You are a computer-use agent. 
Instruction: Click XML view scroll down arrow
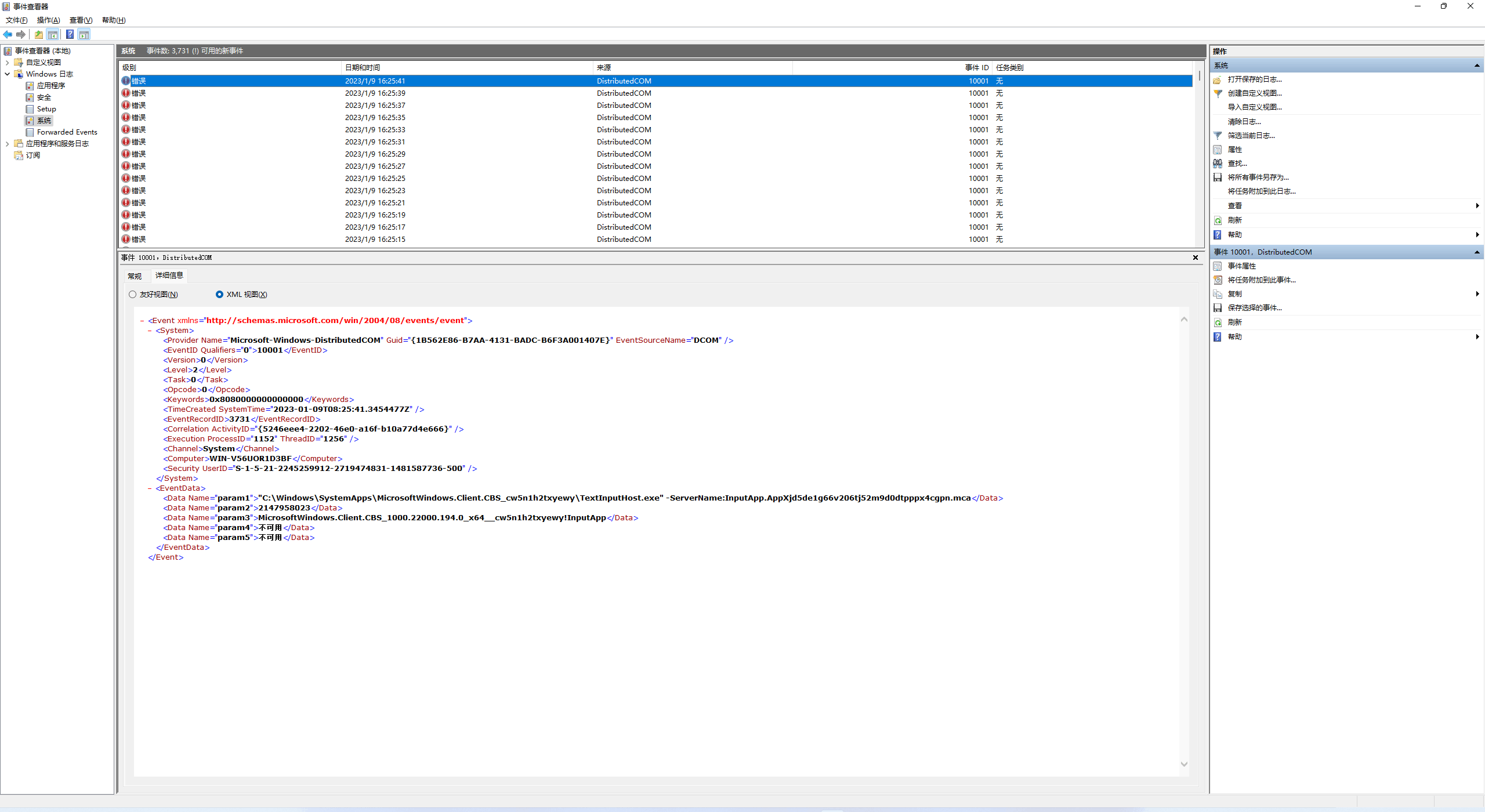click(1185, 764)
